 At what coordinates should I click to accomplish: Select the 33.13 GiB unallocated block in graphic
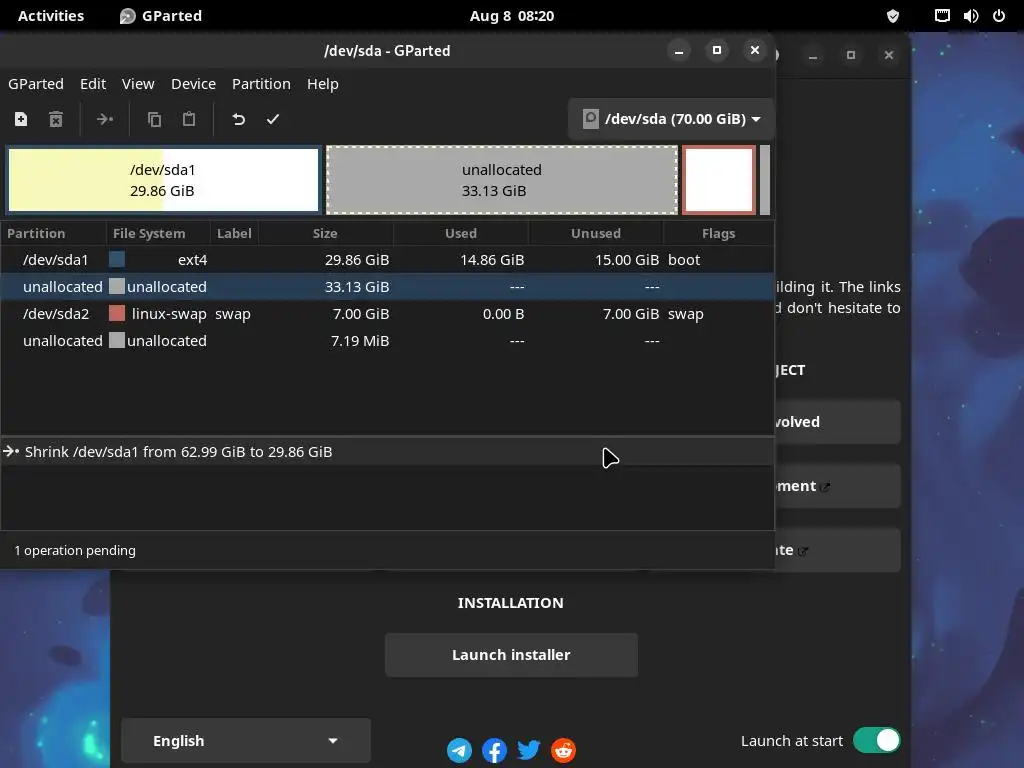pyautogui.click(x=502, y=180)
